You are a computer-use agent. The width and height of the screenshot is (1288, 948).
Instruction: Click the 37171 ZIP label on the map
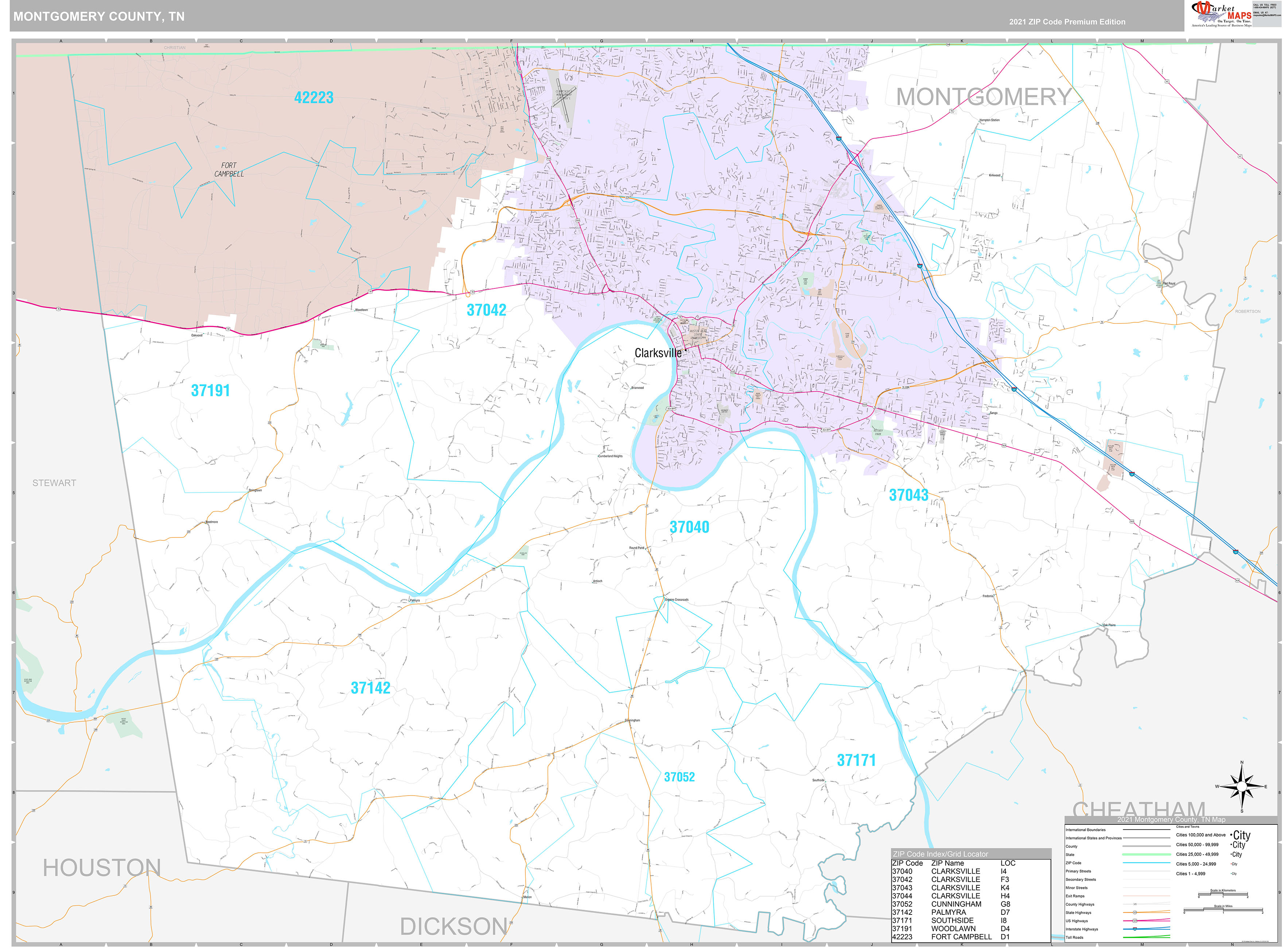[x=856, y=760]
